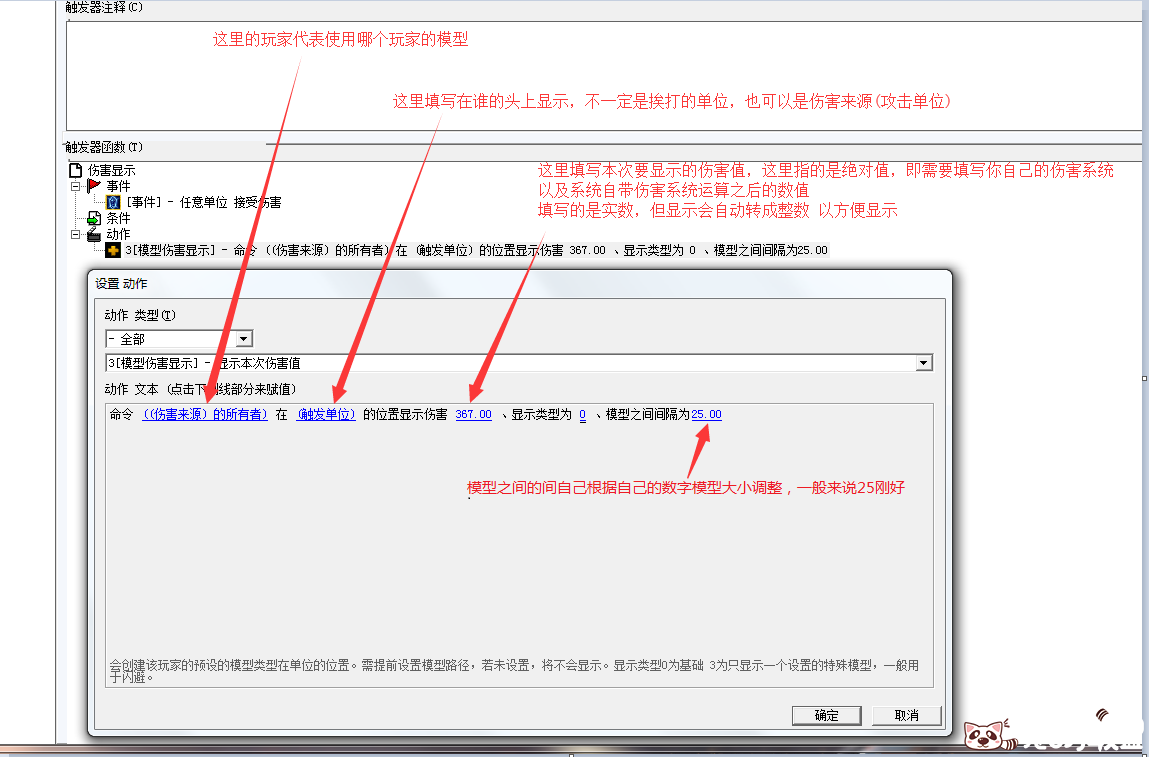The height and width of the screenshot is (757, 1149).
Task: Click the 伤害显示 trigger document icon
Action: [x=76, y=171]
